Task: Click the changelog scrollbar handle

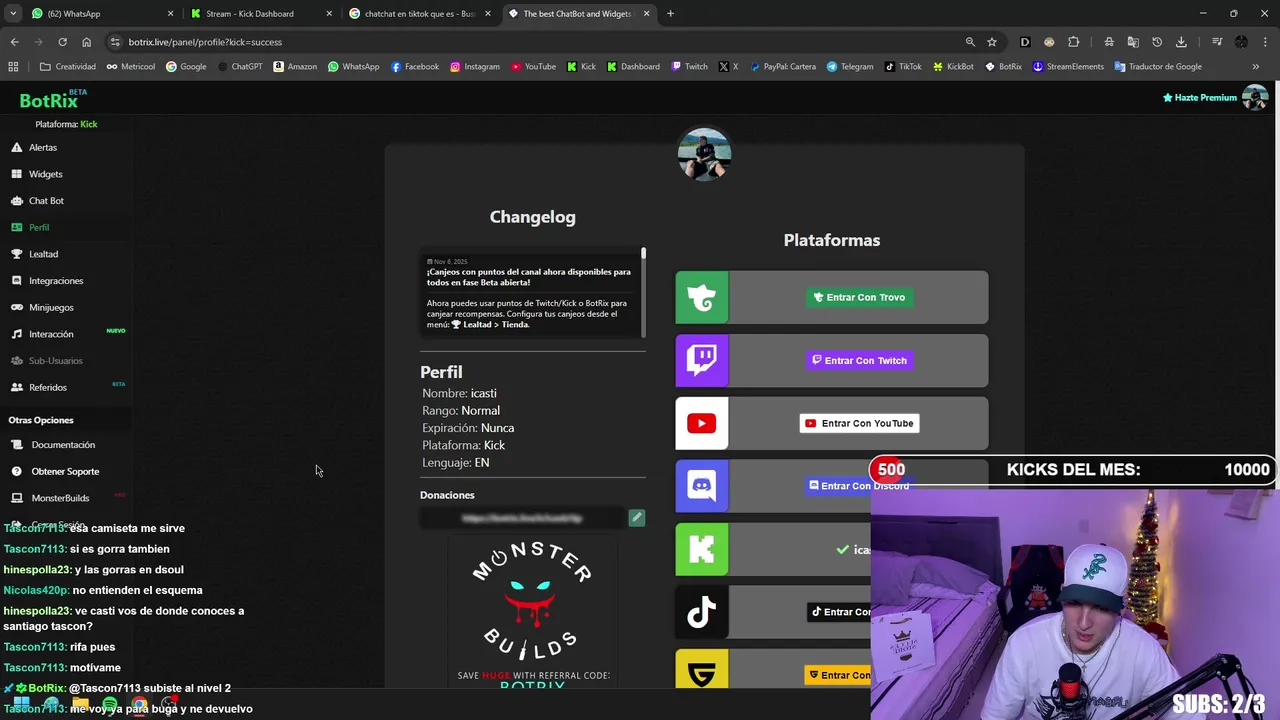Action: (x=643, y=254)
